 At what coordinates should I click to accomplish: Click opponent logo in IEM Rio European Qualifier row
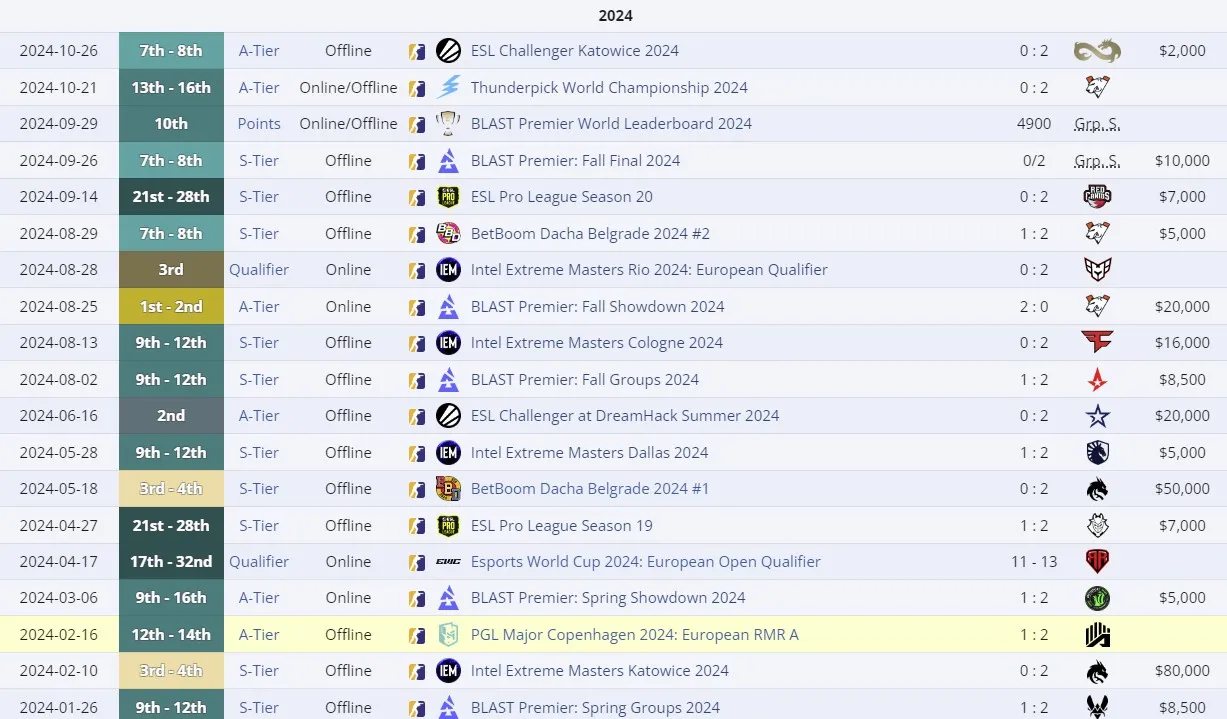click(1097, 270)
